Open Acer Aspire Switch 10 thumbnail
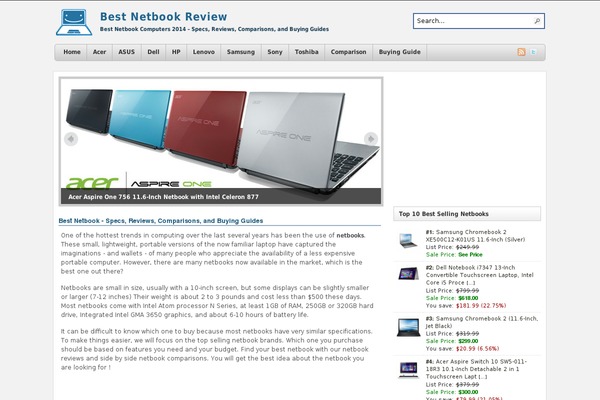600x400 pixels. pos(408,370)
